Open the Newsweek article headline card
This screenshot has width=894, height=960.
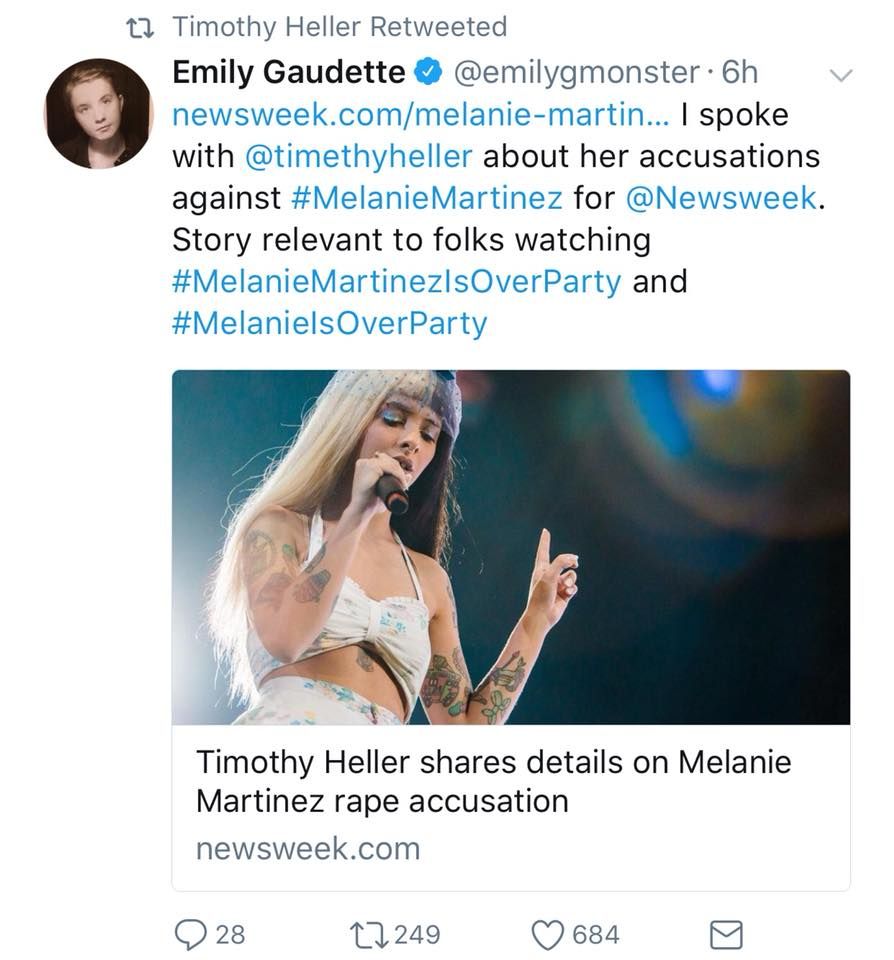point(494,781)
